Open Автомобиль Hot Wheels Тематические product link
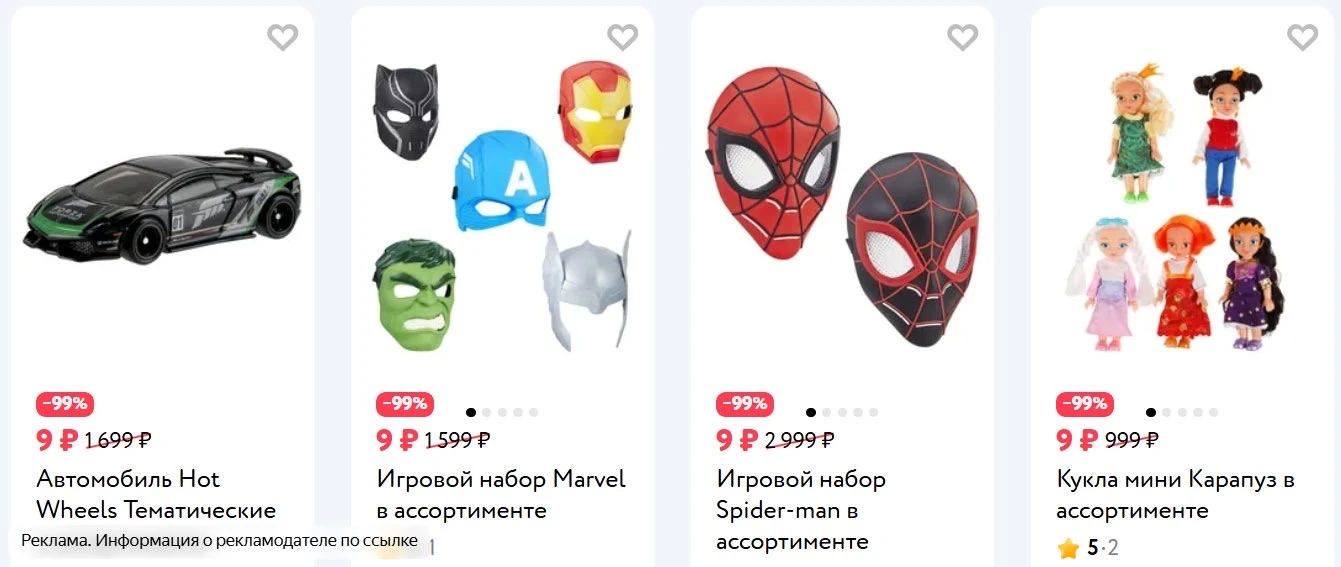 [x=156, y=495]
